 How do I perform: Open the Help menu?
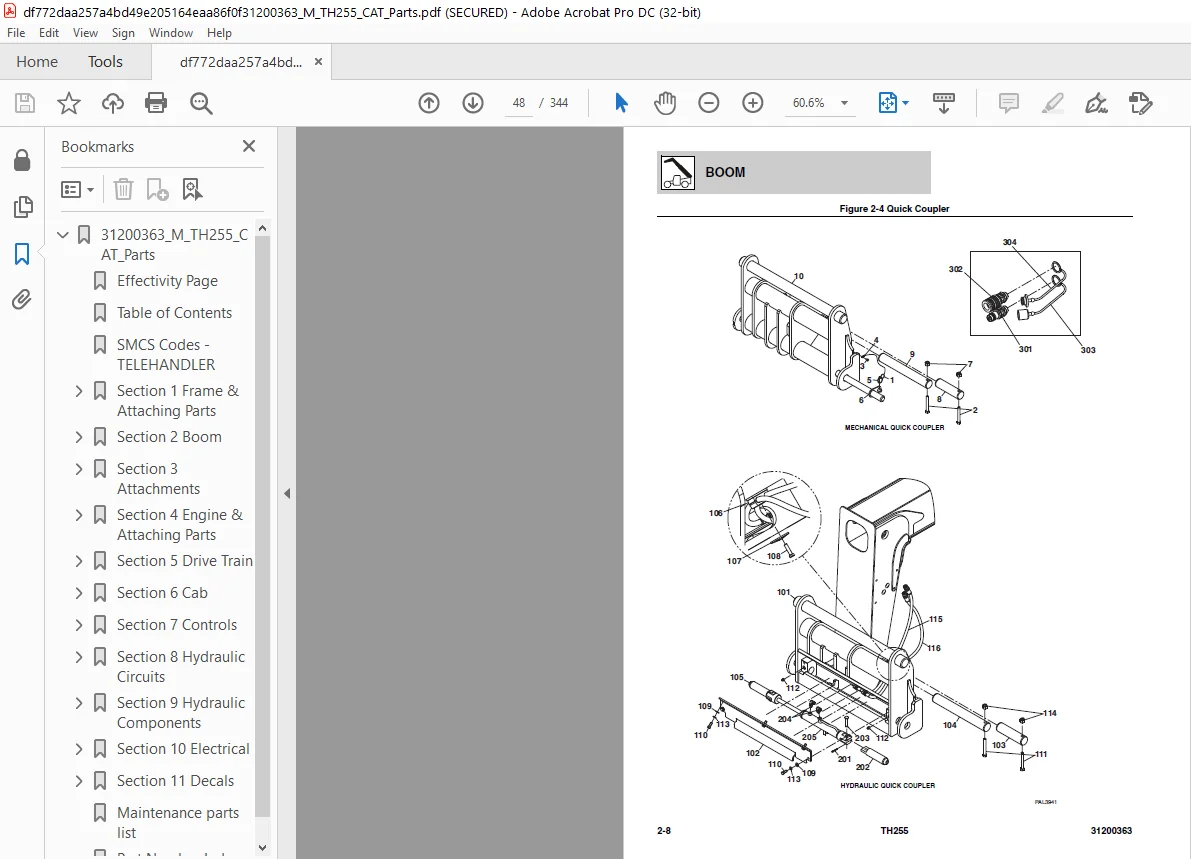click(220, 33)
